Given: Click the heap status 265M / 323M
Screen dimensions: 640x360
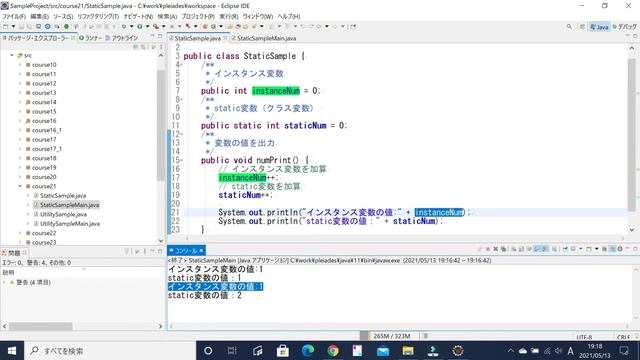Looking at the screenshot, I should (x=391, y=336).
